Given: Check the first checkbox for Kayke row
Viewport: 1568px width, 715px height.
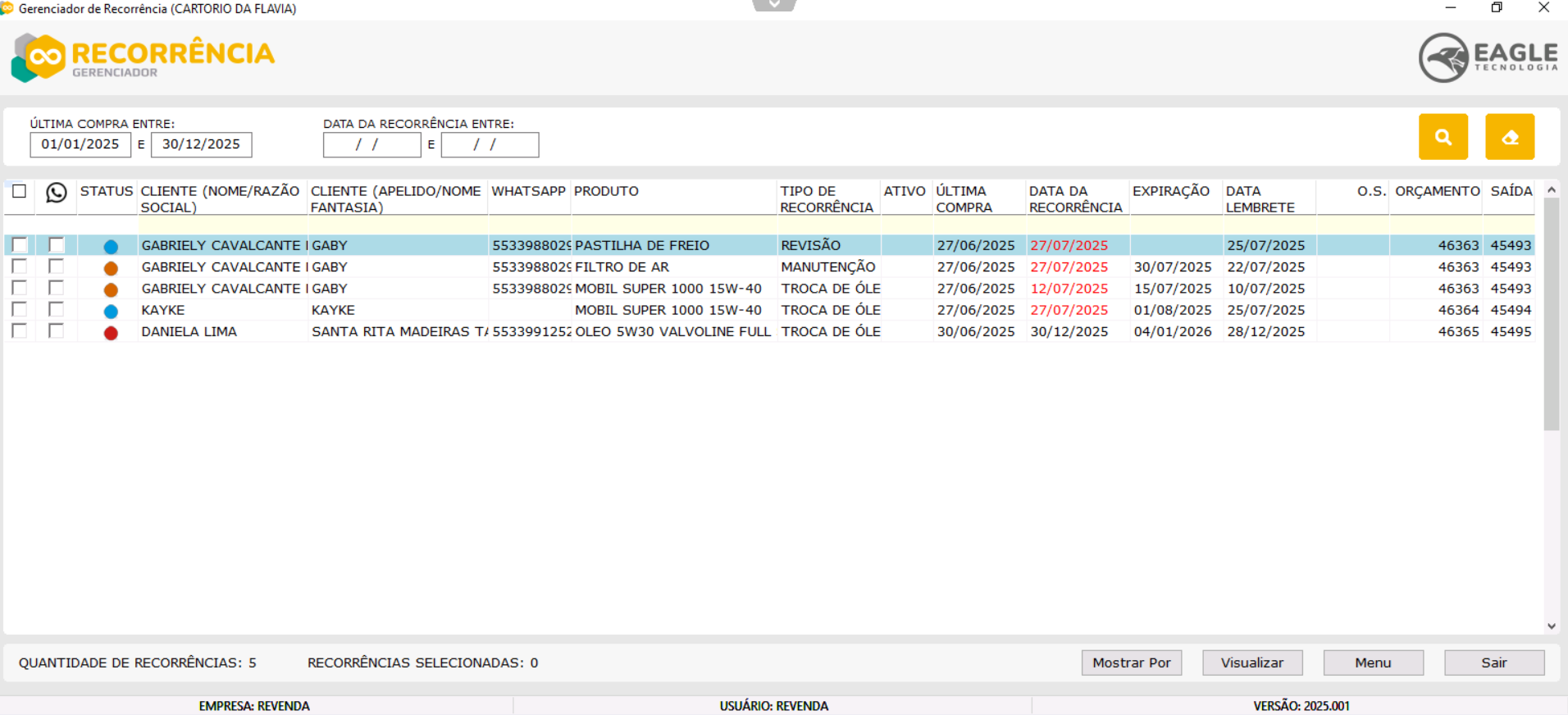Looking at the screenshot, I should coord(20,310).
